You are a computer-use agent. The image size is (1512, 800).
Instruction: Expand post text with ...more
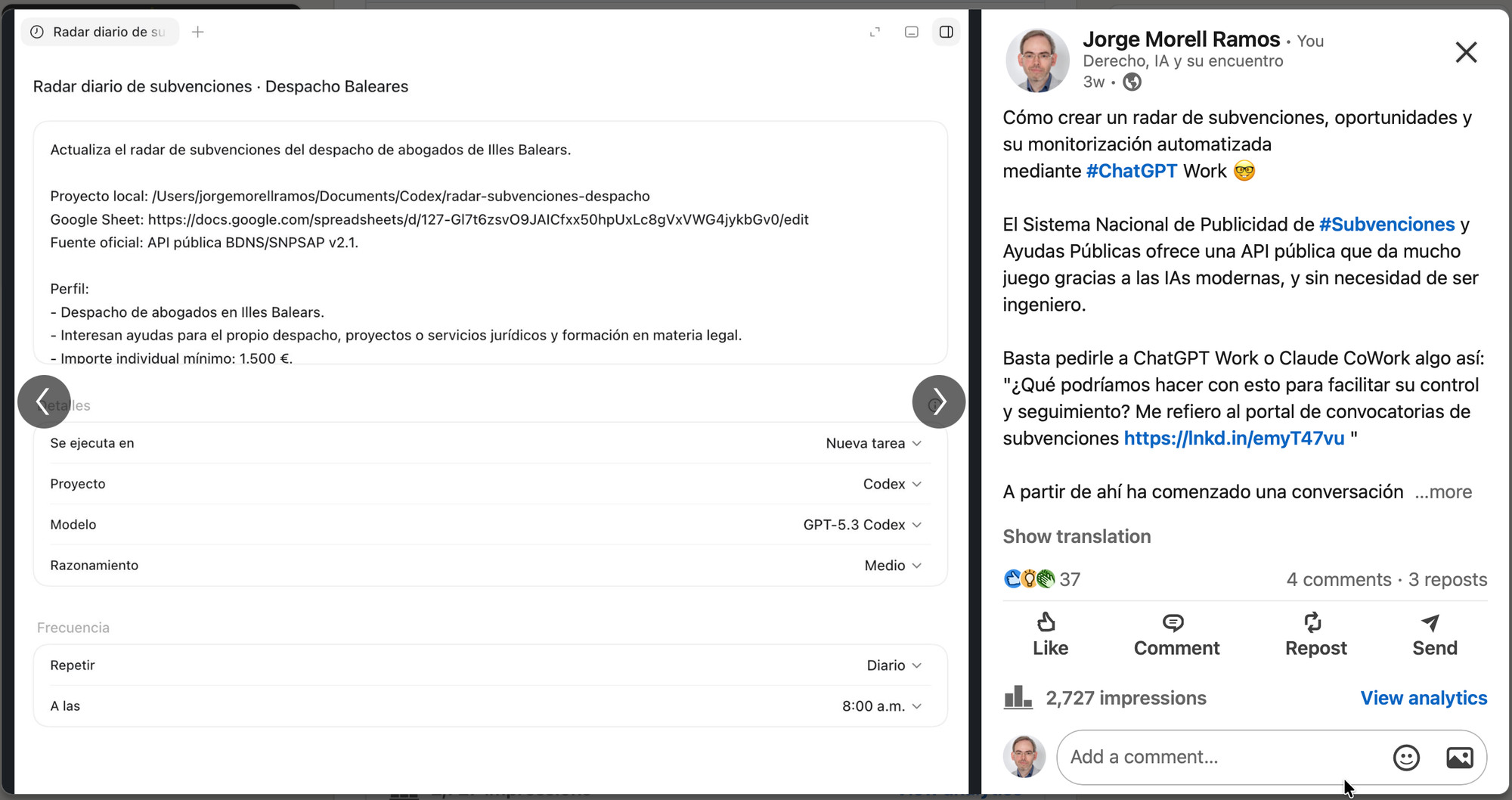click(1443, 492)
